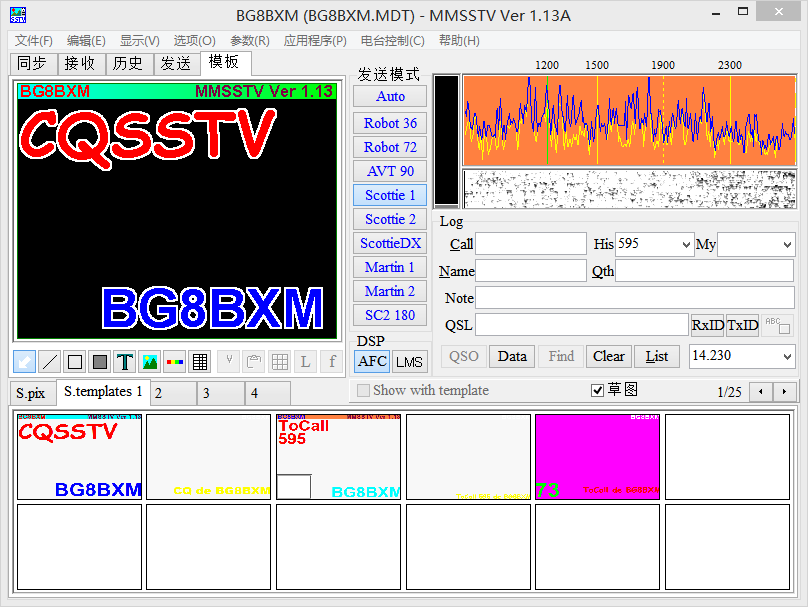Click the Data log button
This screenshot has width=808, height=607.
512,356
